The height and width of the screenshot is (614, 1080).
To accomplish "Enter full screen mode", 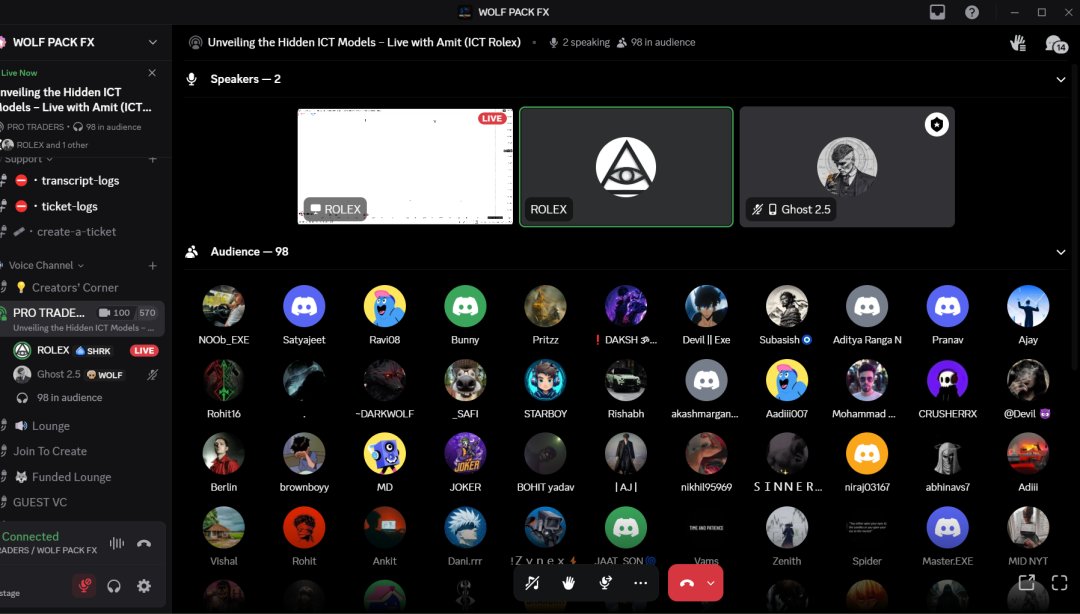I will click(1059, 582).
